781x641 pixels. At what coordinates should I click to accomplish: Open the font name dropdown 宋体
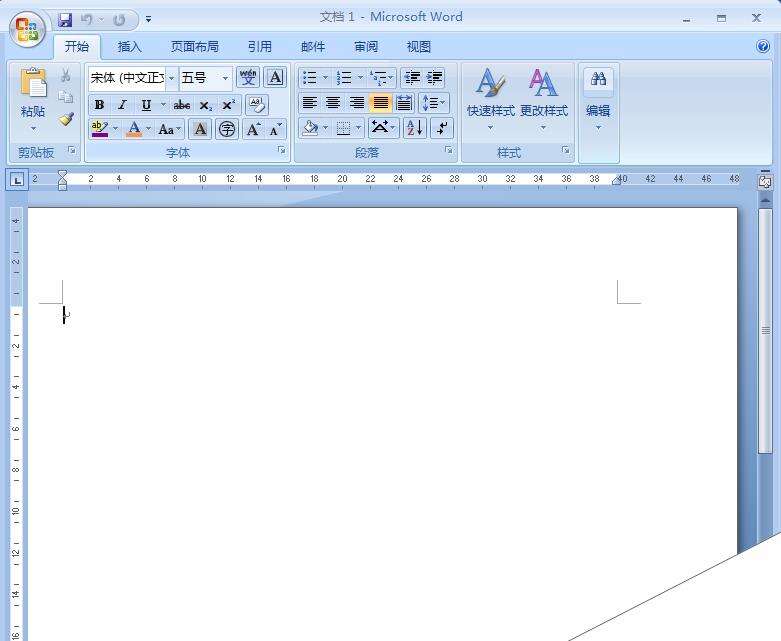[171, 78]
